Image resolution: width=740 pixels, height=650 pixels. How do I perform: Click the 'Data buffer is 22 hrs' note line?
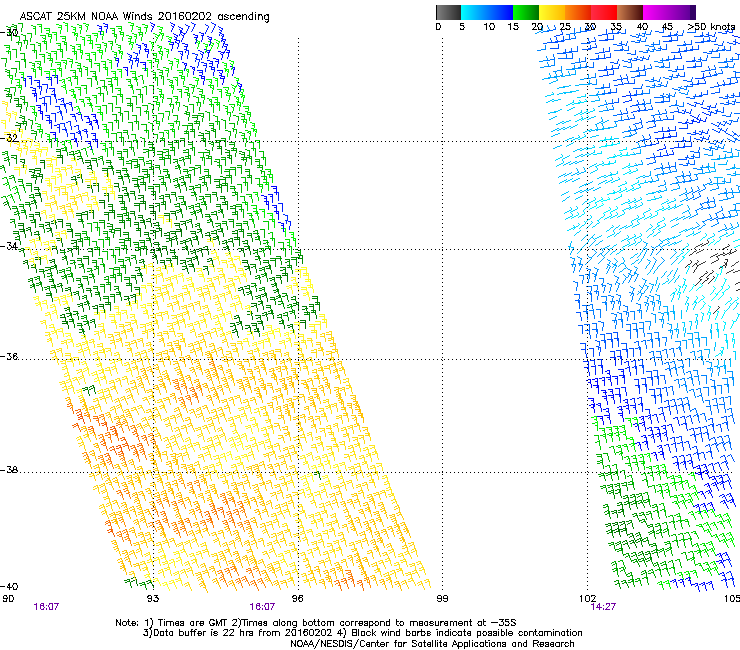click(x=362, y=633)
